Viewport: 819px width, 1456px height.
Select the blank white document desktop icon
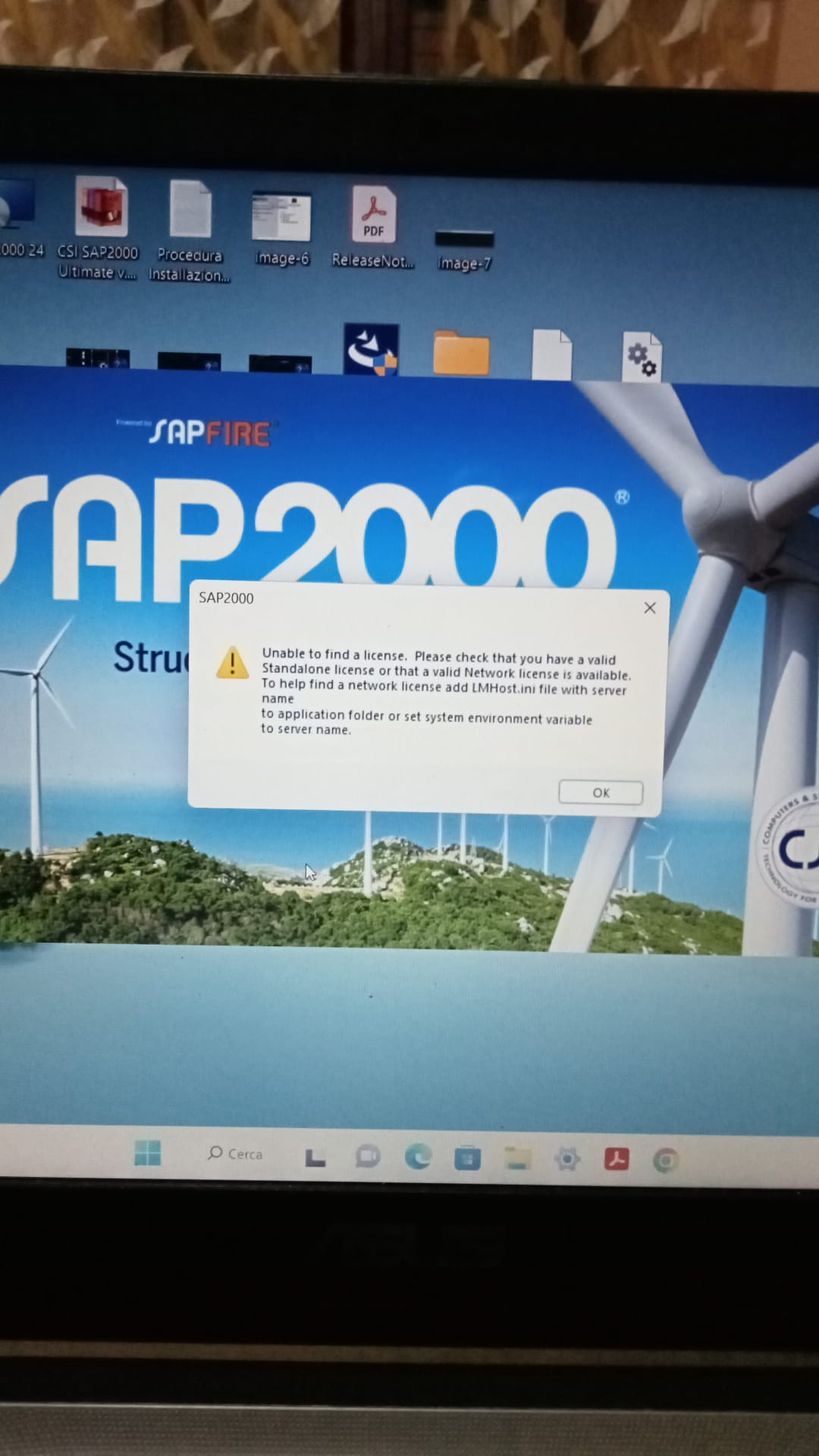click(x=551, y=354)
